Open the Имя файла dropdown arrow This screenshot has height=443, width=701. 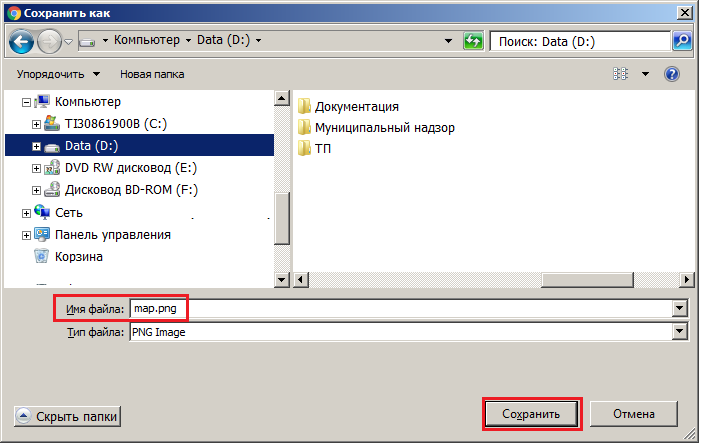[681, 310]
